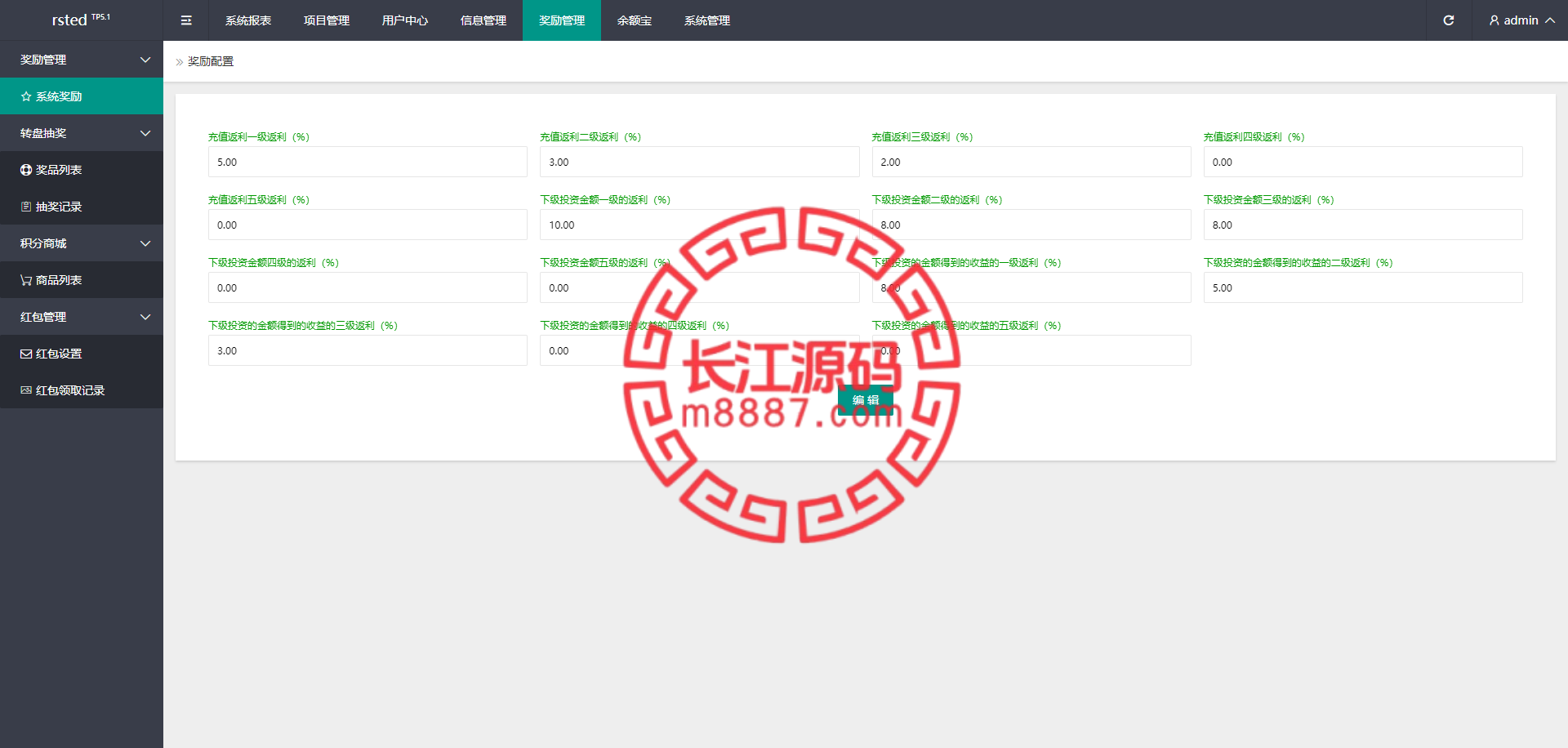Click the 充值返利一级返利 (%) label
1568x748 pixels.
click(259, 137)
